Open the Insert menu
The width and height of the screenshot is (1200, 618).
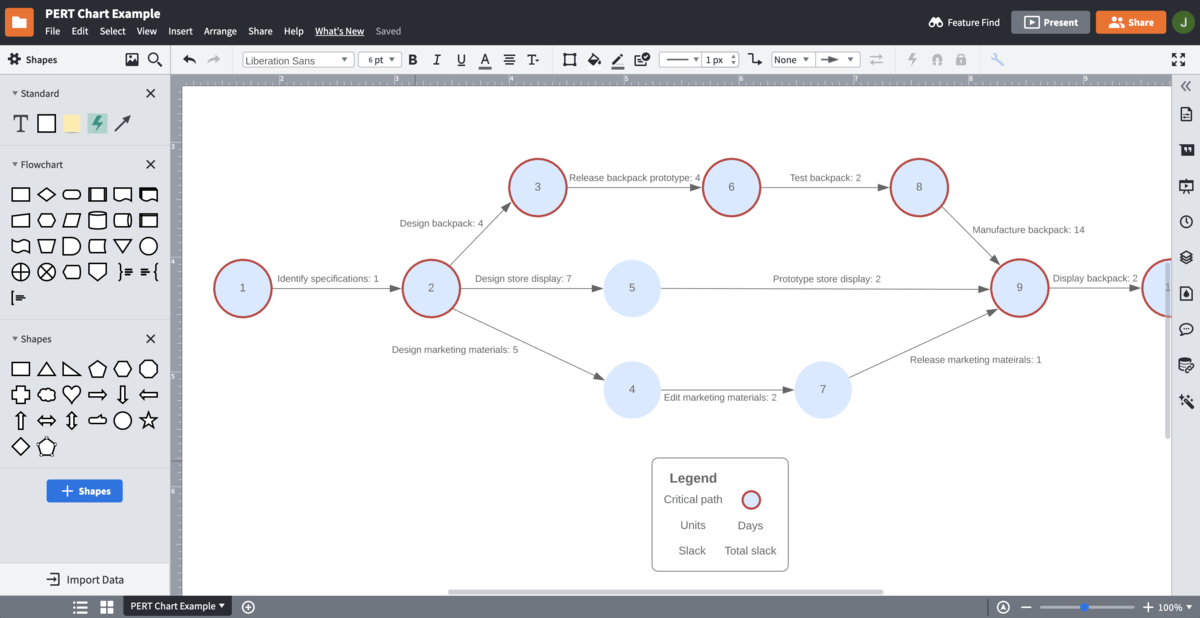tap(180, 31)
